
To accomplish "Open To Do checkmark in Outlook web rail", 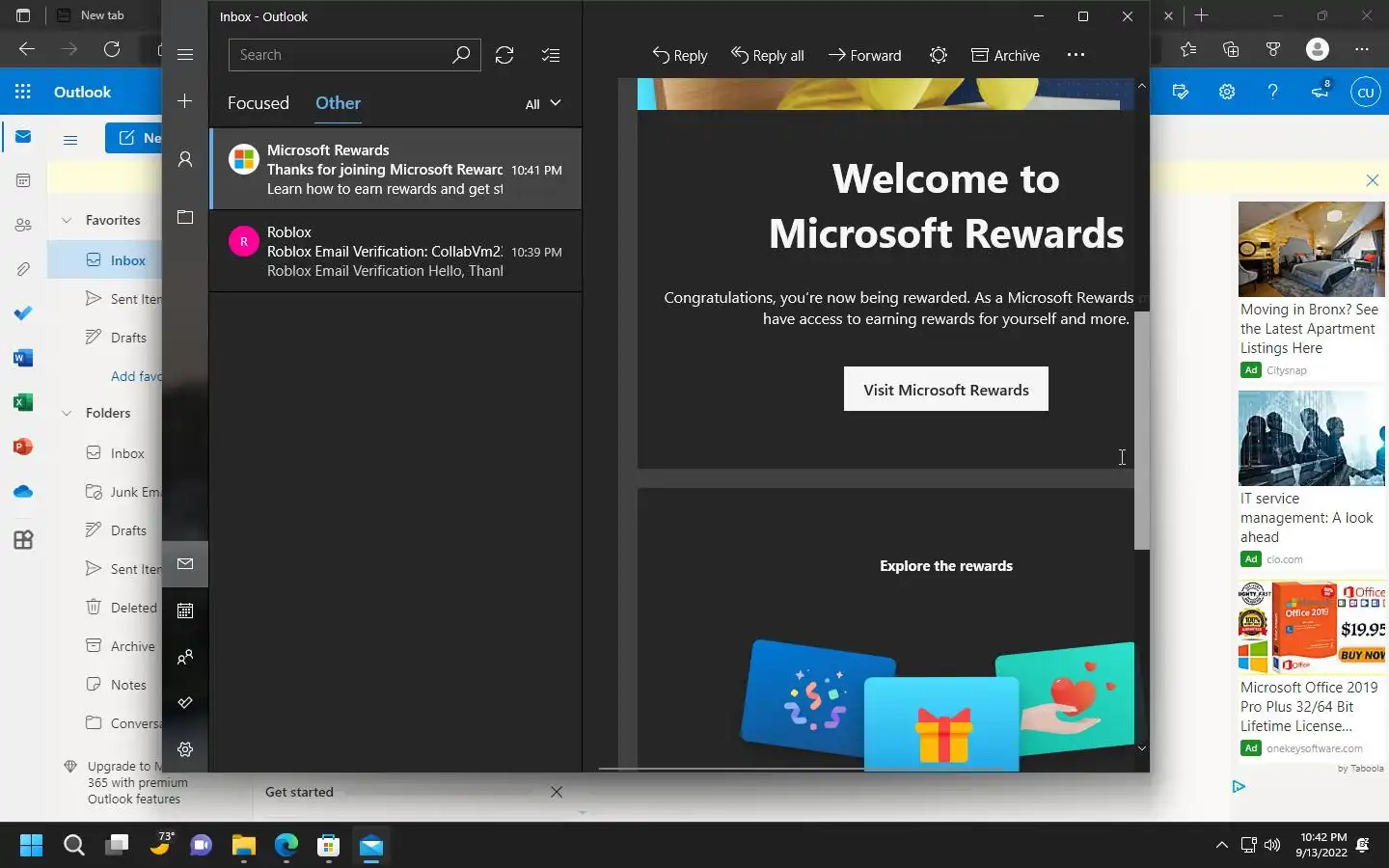I will pos(23,313).
